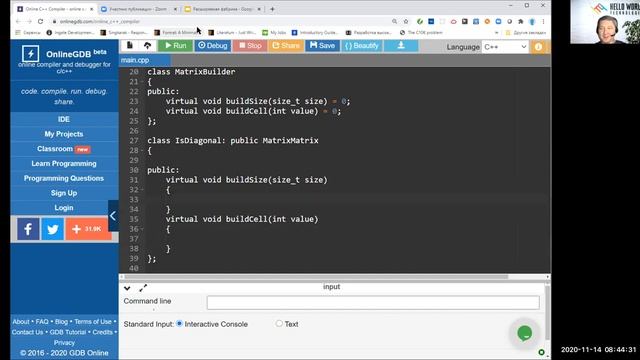The width and height of the screenshot is (640, 360).
Task: Fold code at line 36
Action: pos(142,229)
